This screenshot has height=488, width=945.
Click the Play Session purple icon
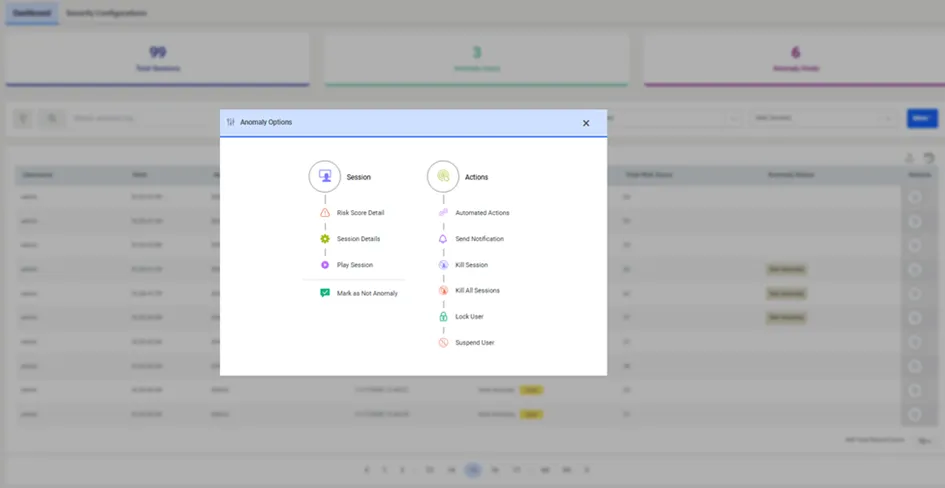[325, 264]
